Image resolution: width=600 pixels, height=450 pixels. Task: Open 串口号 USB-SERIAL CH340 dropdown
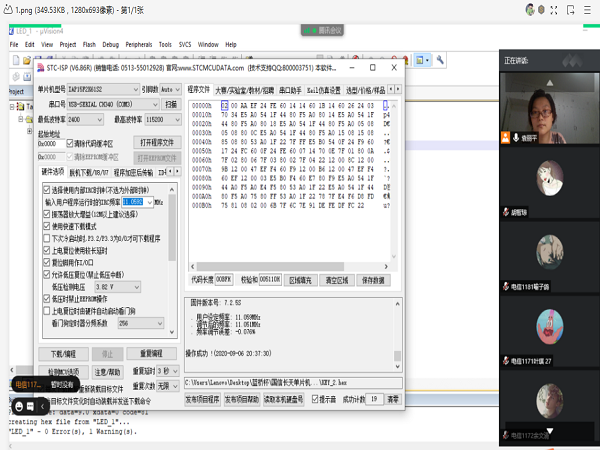pyautogui.click(x=113, y=104)
